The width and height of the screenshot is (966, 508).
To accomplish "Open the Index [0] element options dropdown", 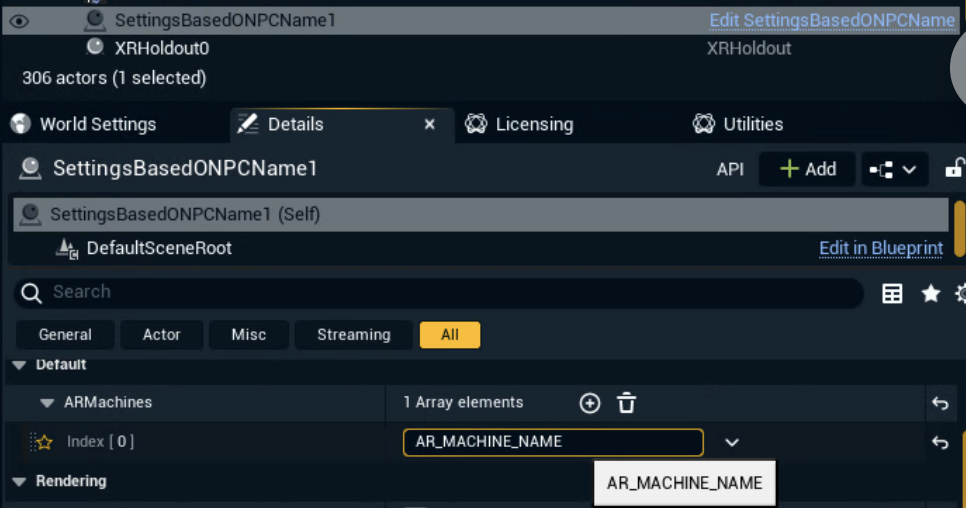I will pos(732,443).
